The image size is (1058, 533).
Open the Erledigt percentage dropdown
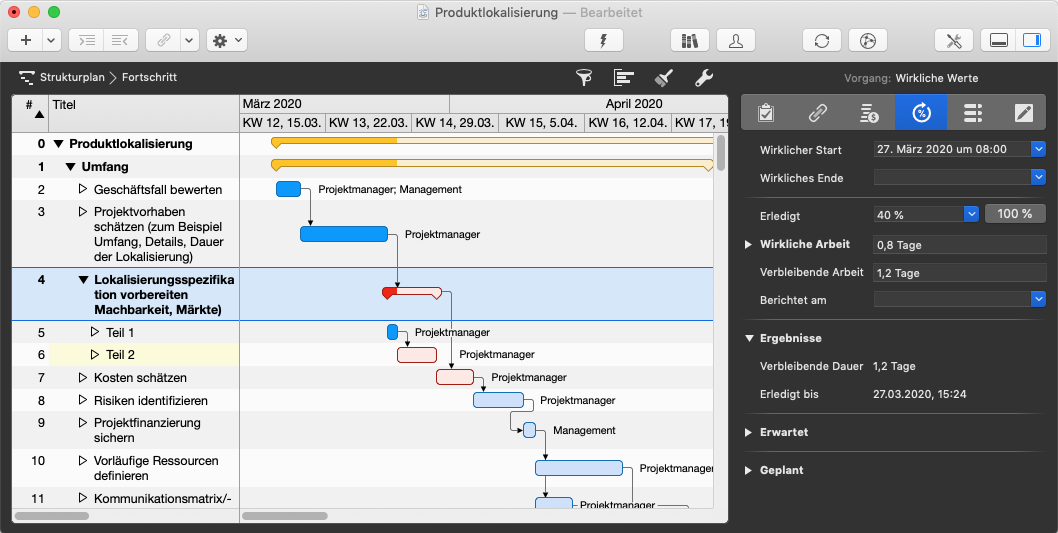(970, 214)
